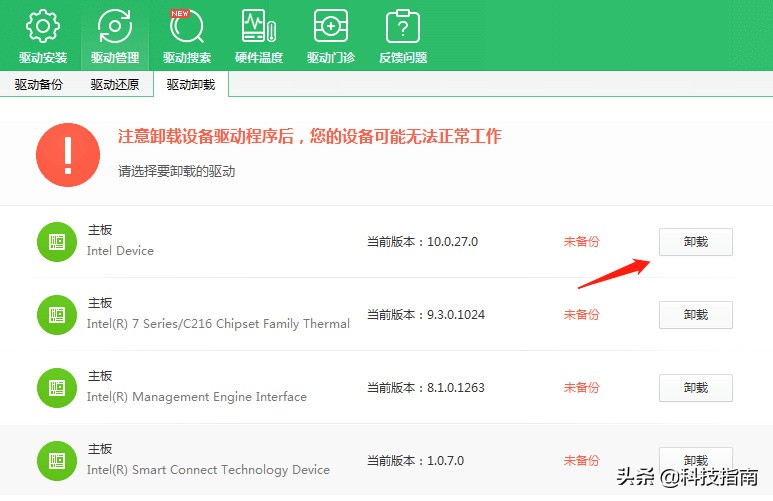Open the 硬件温度 monitor icon
Viewport: 773px width, 501px height.
pyautogui.click(x=259, y=27)
